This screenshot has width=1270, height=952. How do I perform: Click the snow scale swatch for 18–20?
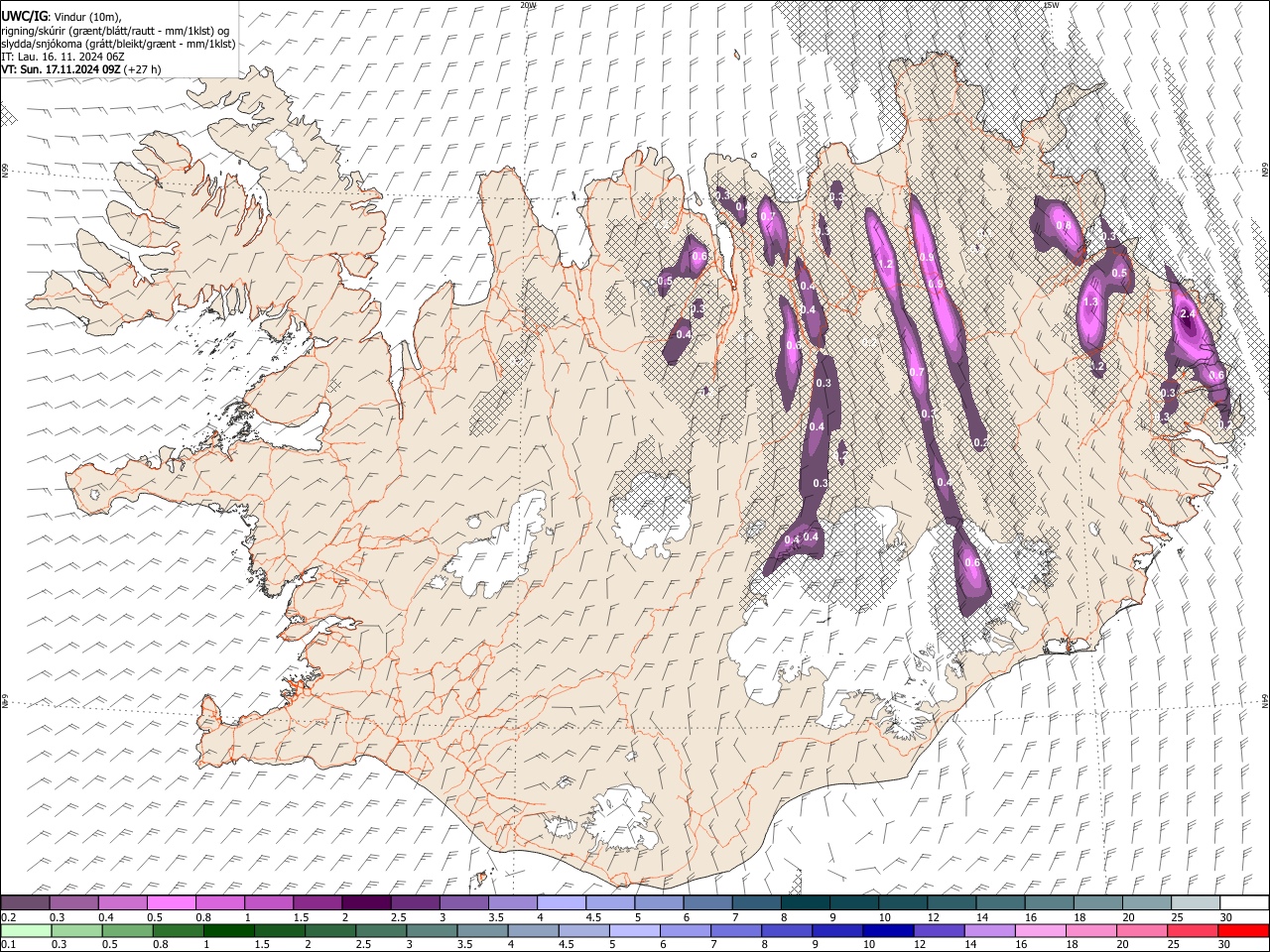coord(1097,902)
